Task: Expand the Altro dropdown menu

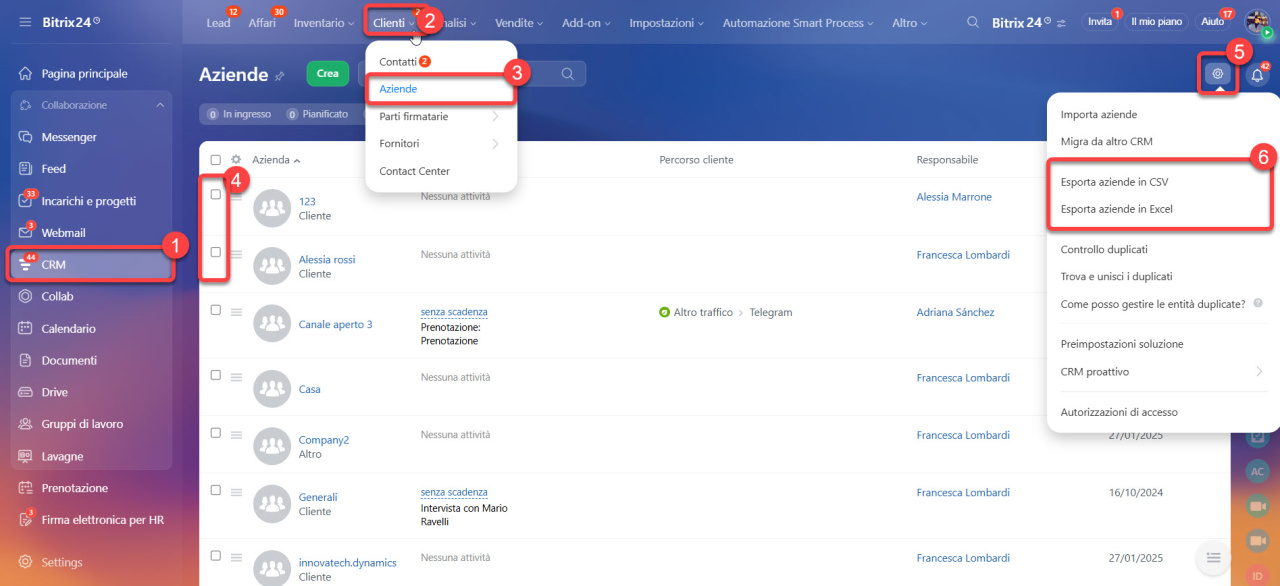Action: [909, 23]
